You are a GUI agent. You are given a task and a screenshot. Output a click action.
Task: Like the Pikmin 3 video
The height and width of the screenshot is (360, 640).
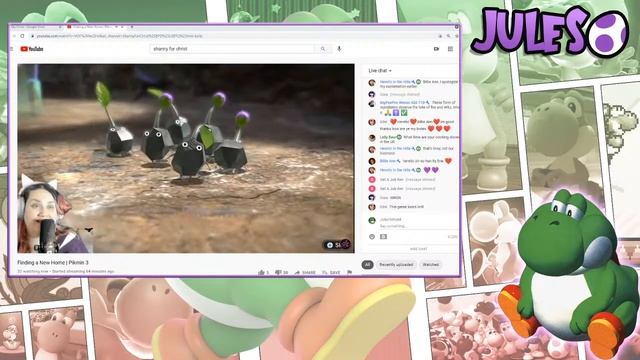tap(263, 272)
